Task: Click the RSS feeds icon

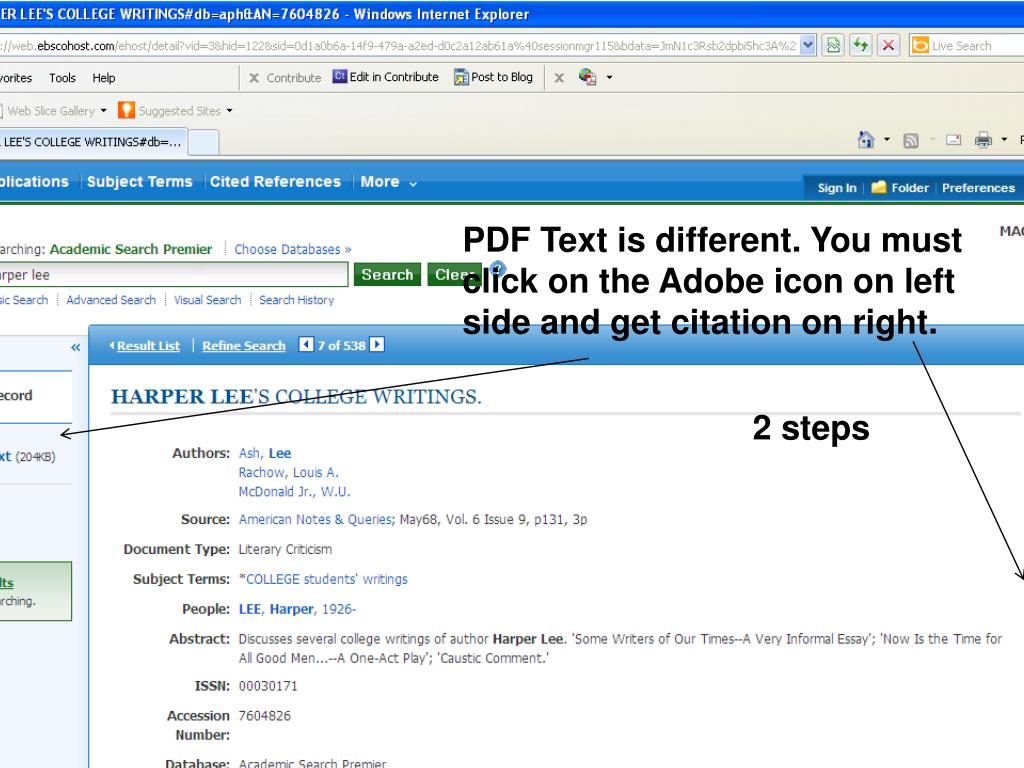Action: 910,140
